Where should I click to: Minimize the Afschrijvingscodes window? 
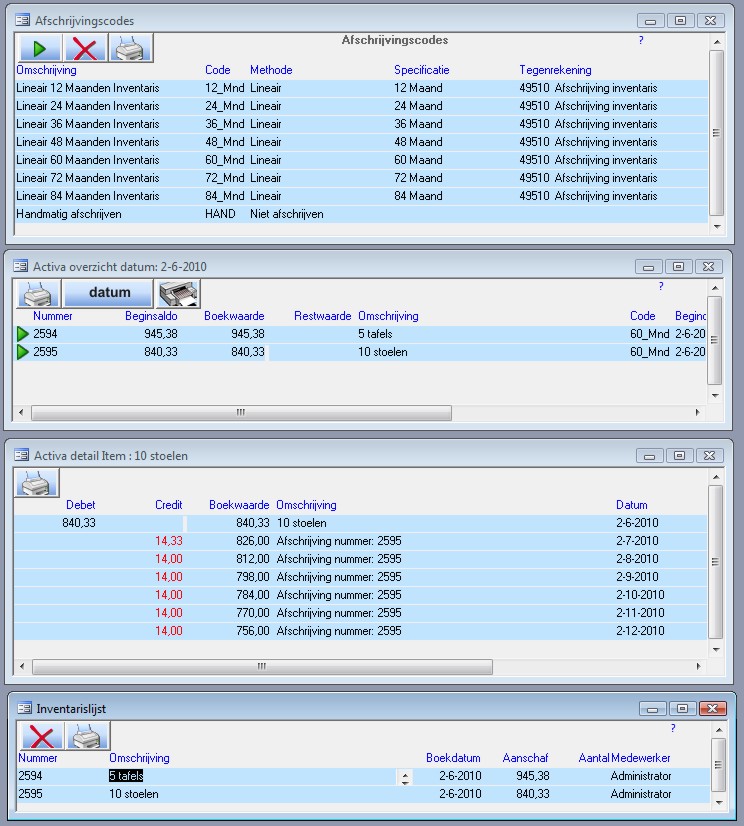coord(651,21)
